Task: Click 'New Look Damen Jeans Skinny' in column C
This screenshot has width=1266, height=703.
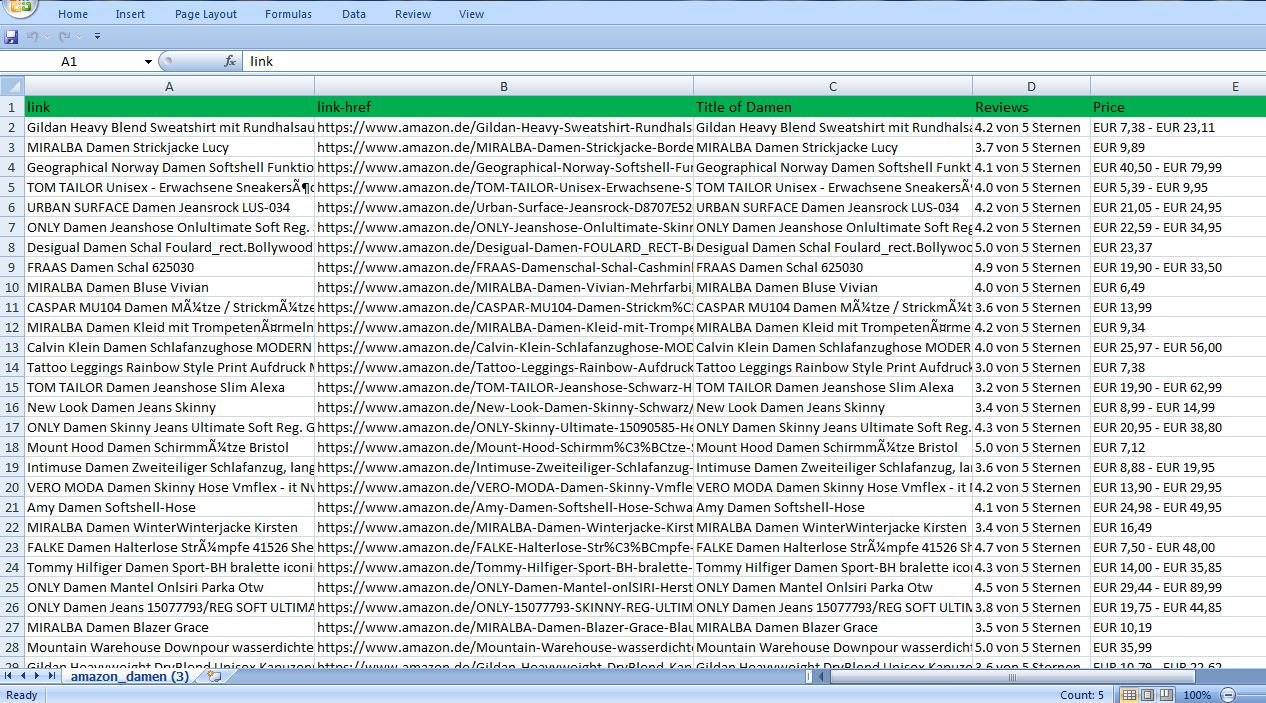Action: pyautogui.click(x=833, y=407)
